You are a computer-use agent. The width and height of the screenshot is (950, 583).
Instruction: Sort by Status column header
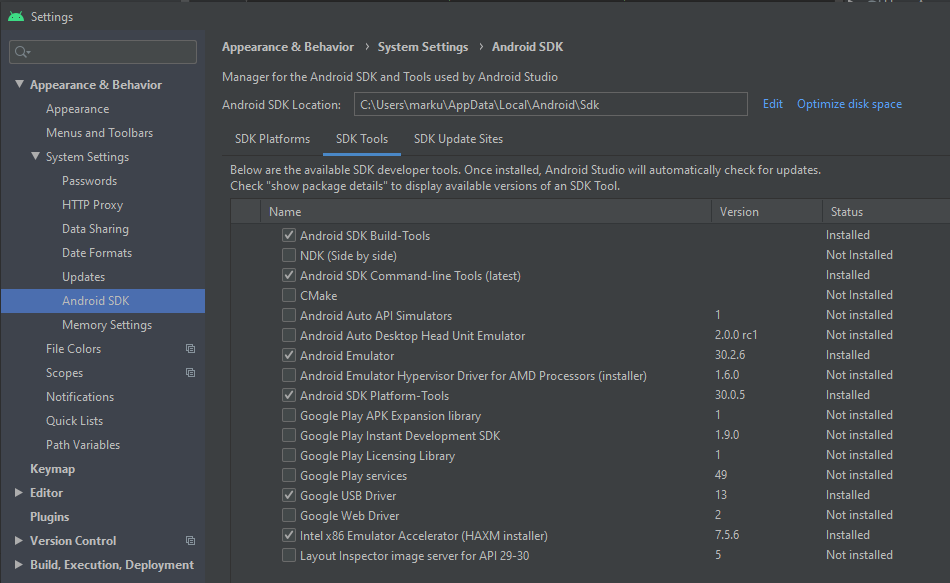click(886, 212)
